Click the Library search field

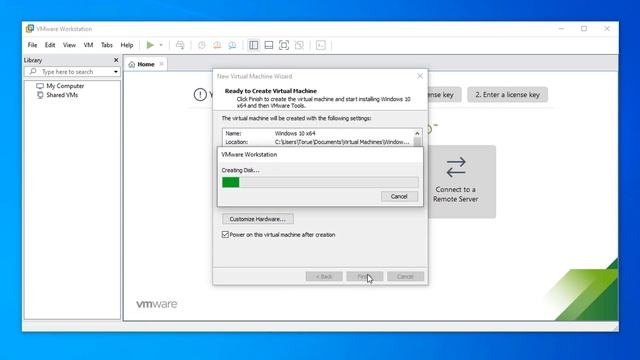pyautogui.click(x=72, y=71)
